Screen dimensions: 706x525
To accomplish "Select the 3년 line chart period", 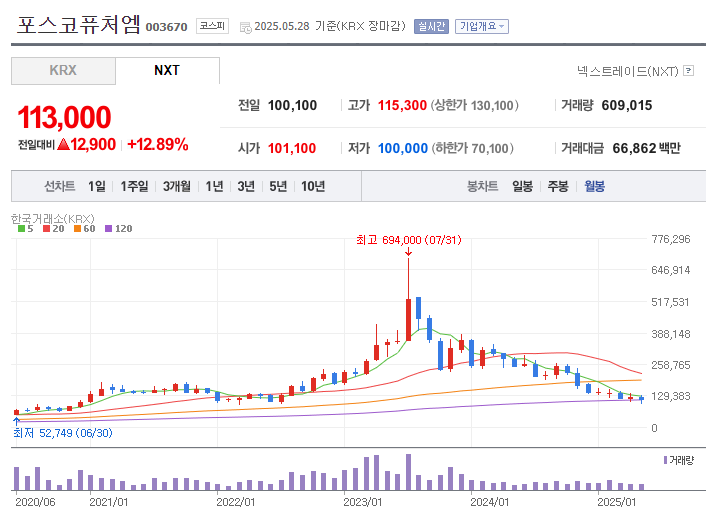I will tap(246, 186).
